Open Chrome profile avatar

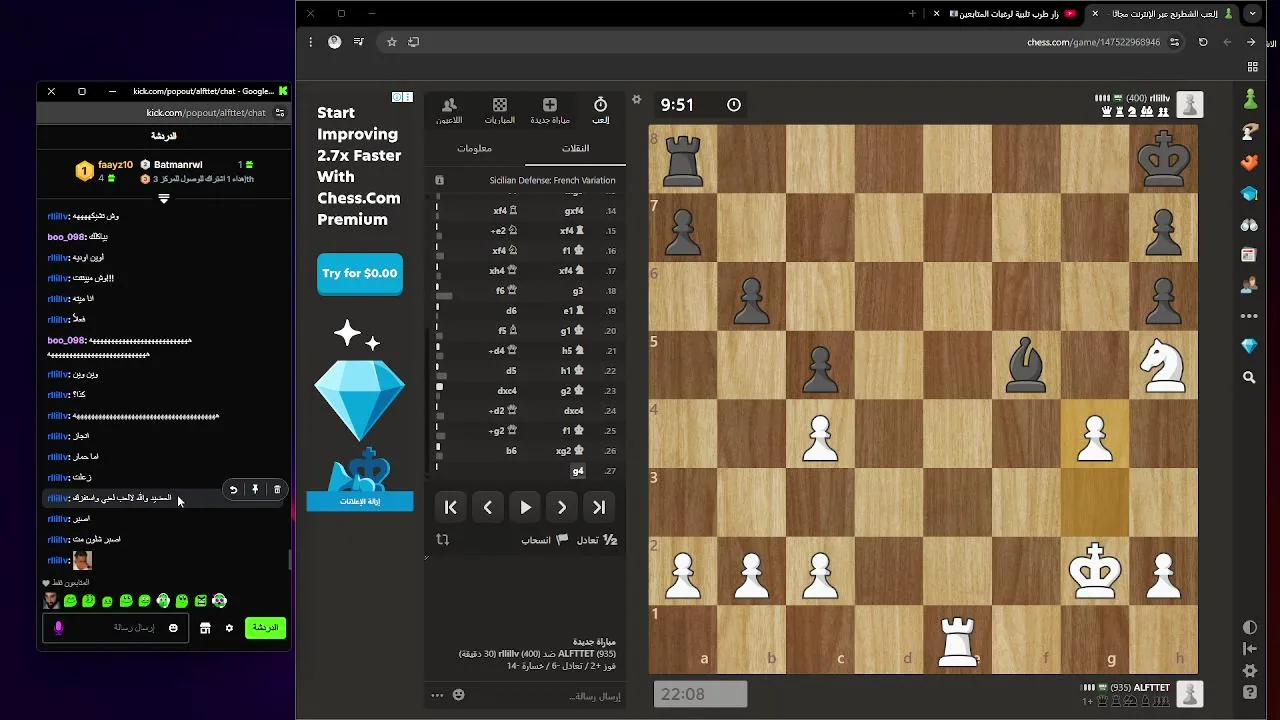point(334,42)
